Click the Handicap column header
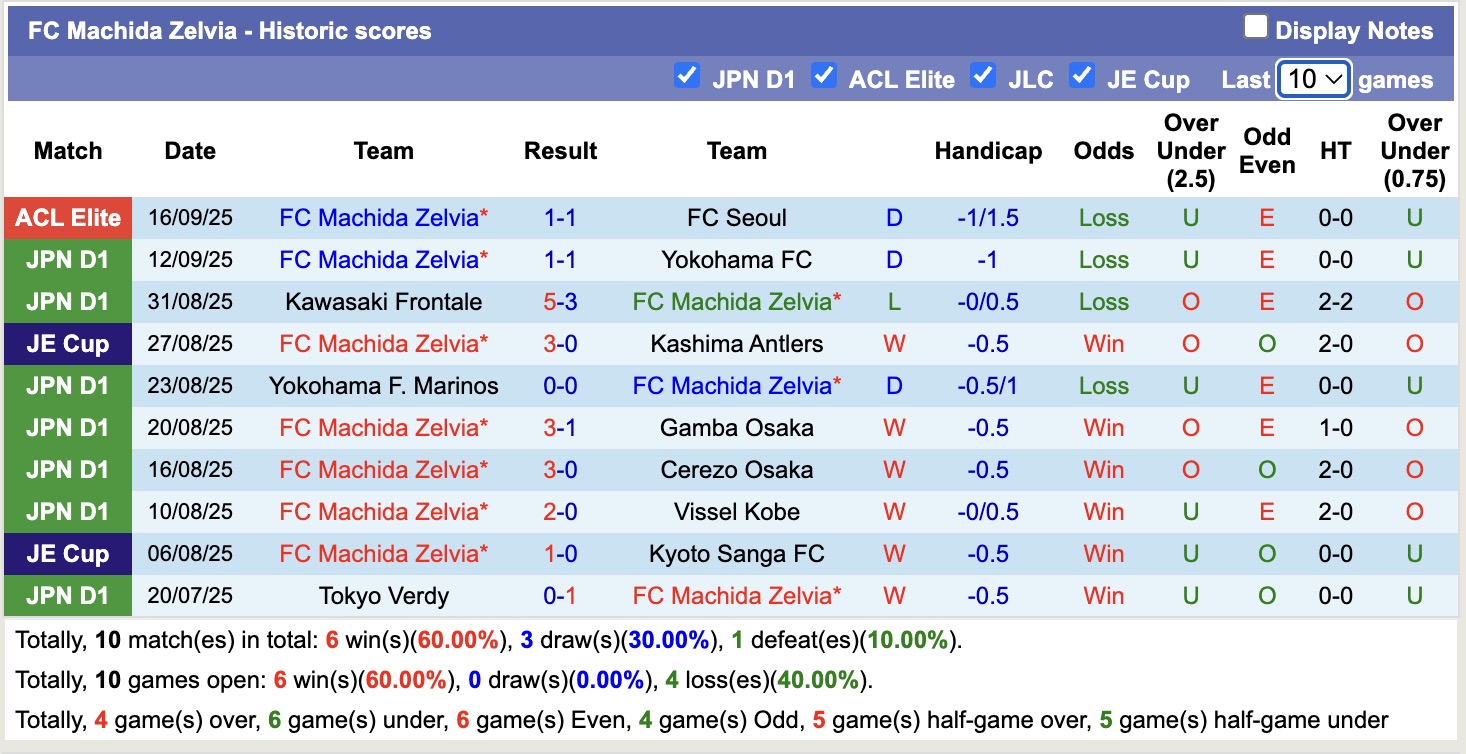 (x=988, y=151)
